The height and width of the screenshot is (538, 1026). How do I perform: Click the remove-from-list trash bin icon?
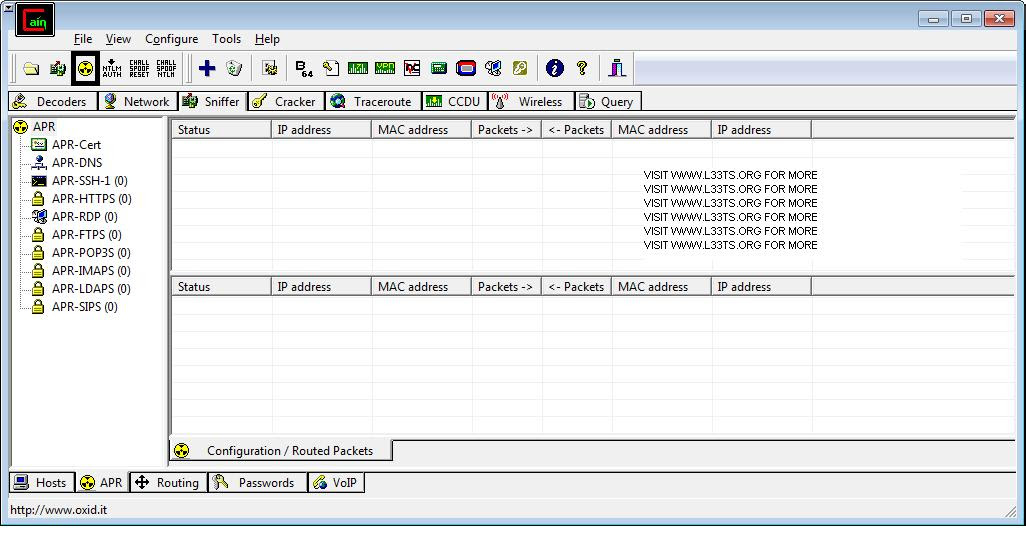pos(234,68)
